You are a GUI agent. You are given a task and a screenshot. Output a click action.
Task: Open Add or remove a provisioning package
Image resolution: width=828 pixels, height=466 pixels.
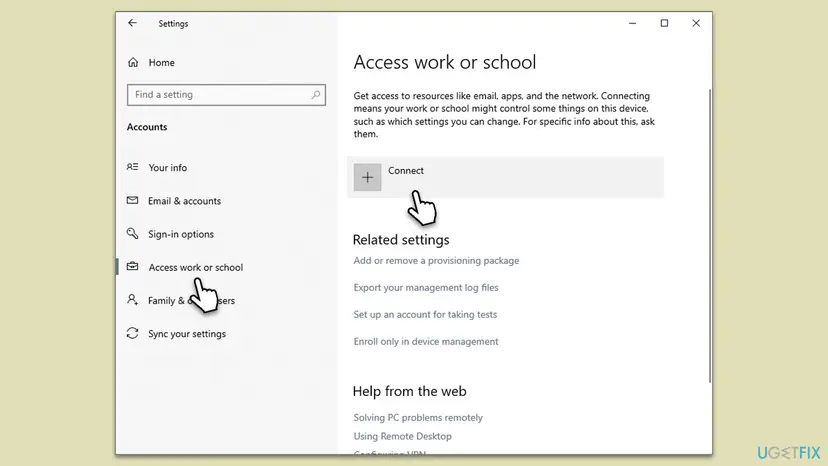[436, 260]
